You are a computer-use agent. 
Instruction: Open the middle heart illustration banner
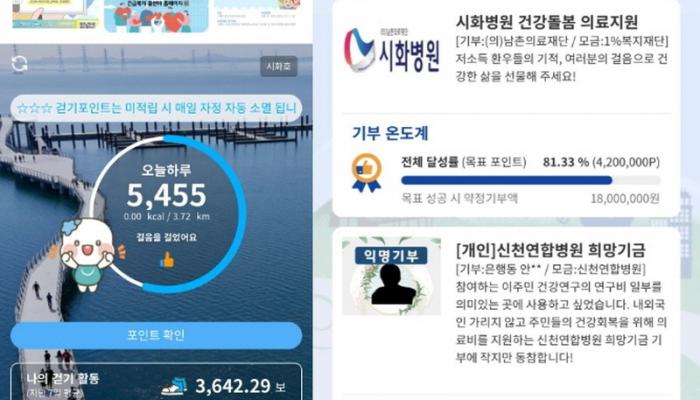[156, 16]
